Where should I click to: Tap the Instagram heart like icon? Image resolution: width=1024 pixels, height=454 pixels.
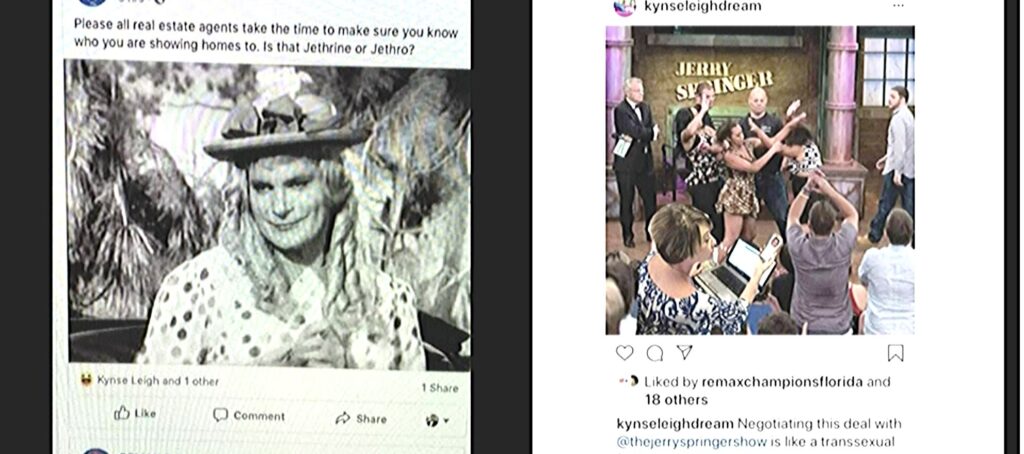(624, 353)
